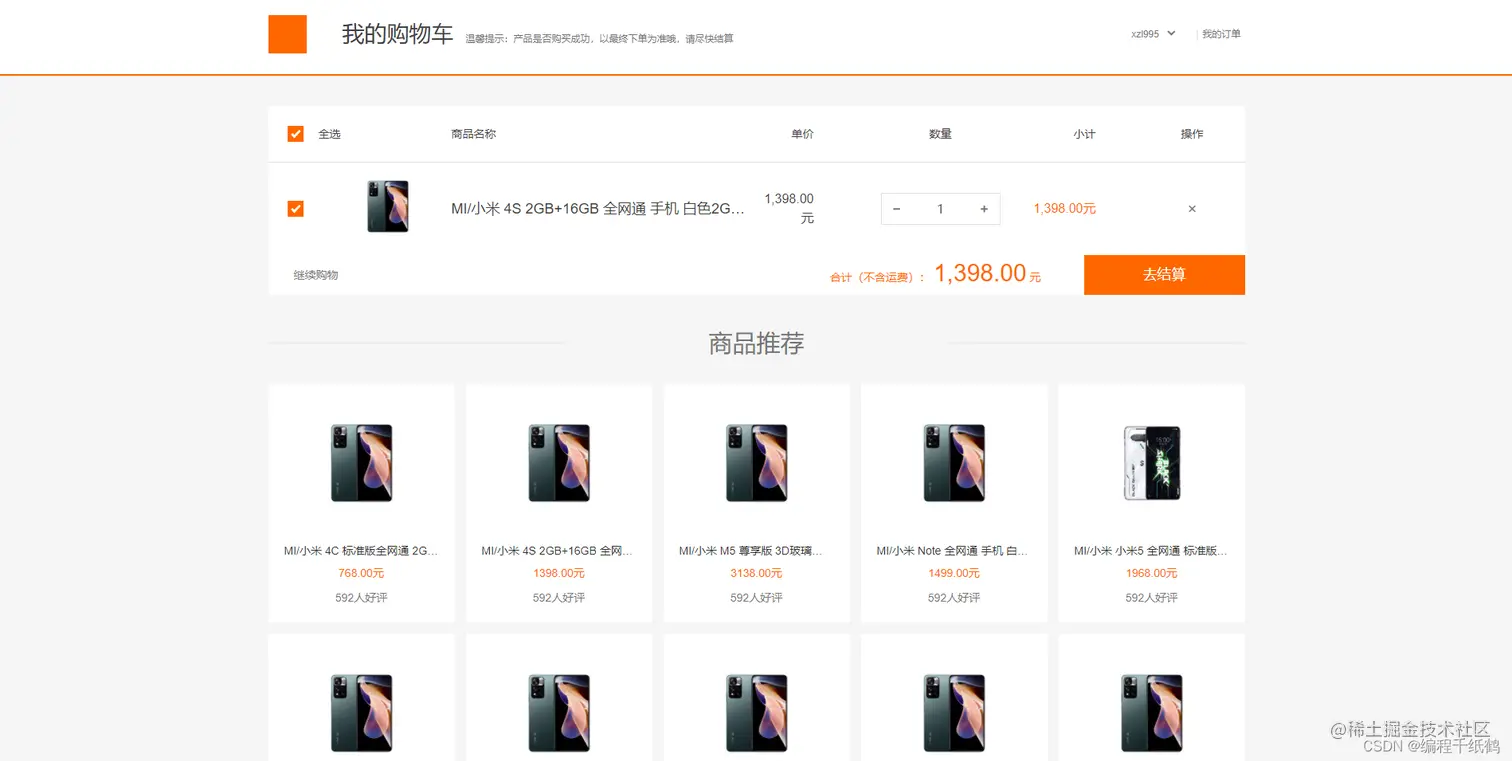The width and height of the screenshot is (1512, 761).
Task: Click the 数量 column header
Action: click(x=940, y=134)
